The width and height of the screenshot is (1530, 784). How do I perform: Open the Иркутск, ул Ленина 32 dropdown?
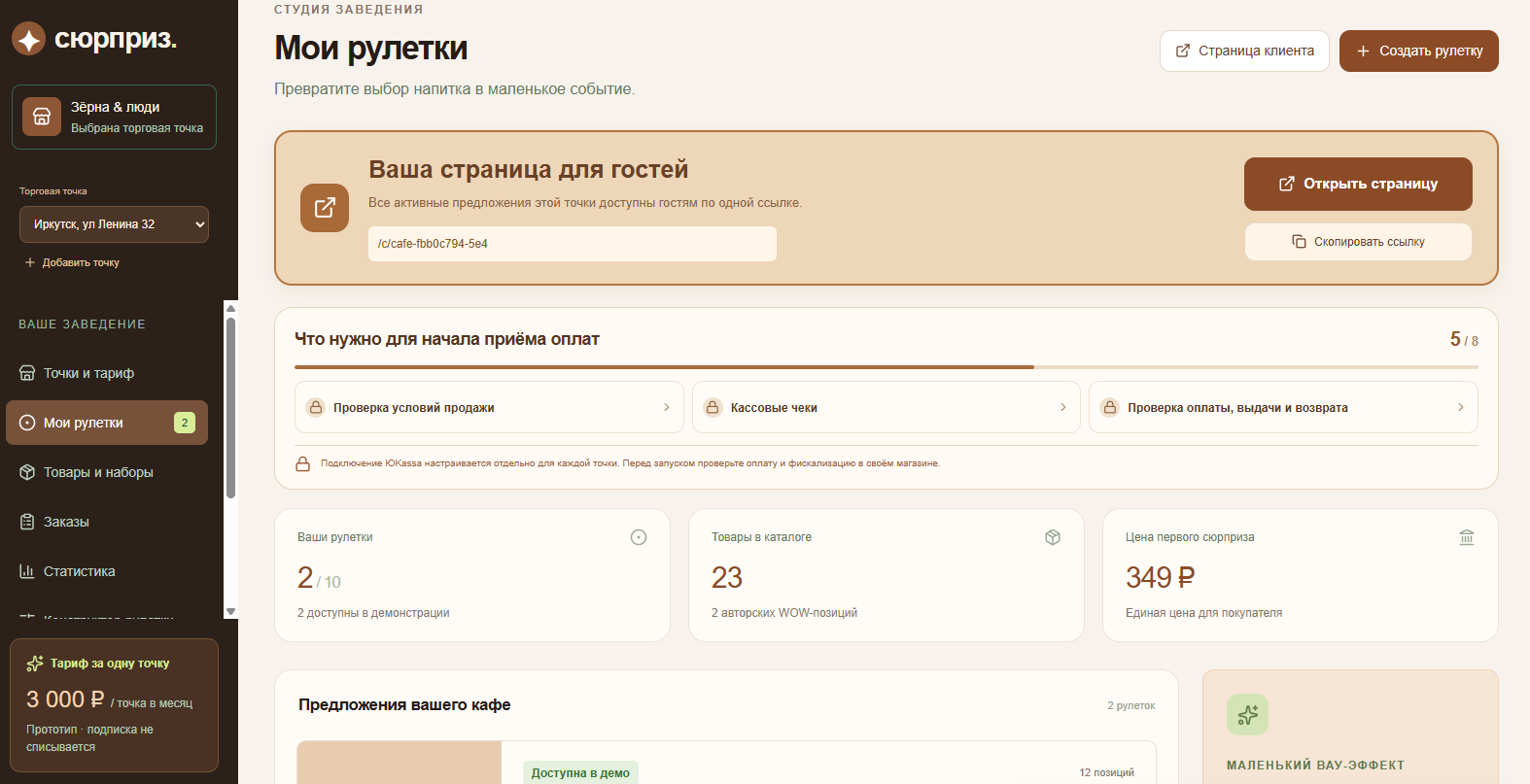pyautogui.click(x=114, y=224)
